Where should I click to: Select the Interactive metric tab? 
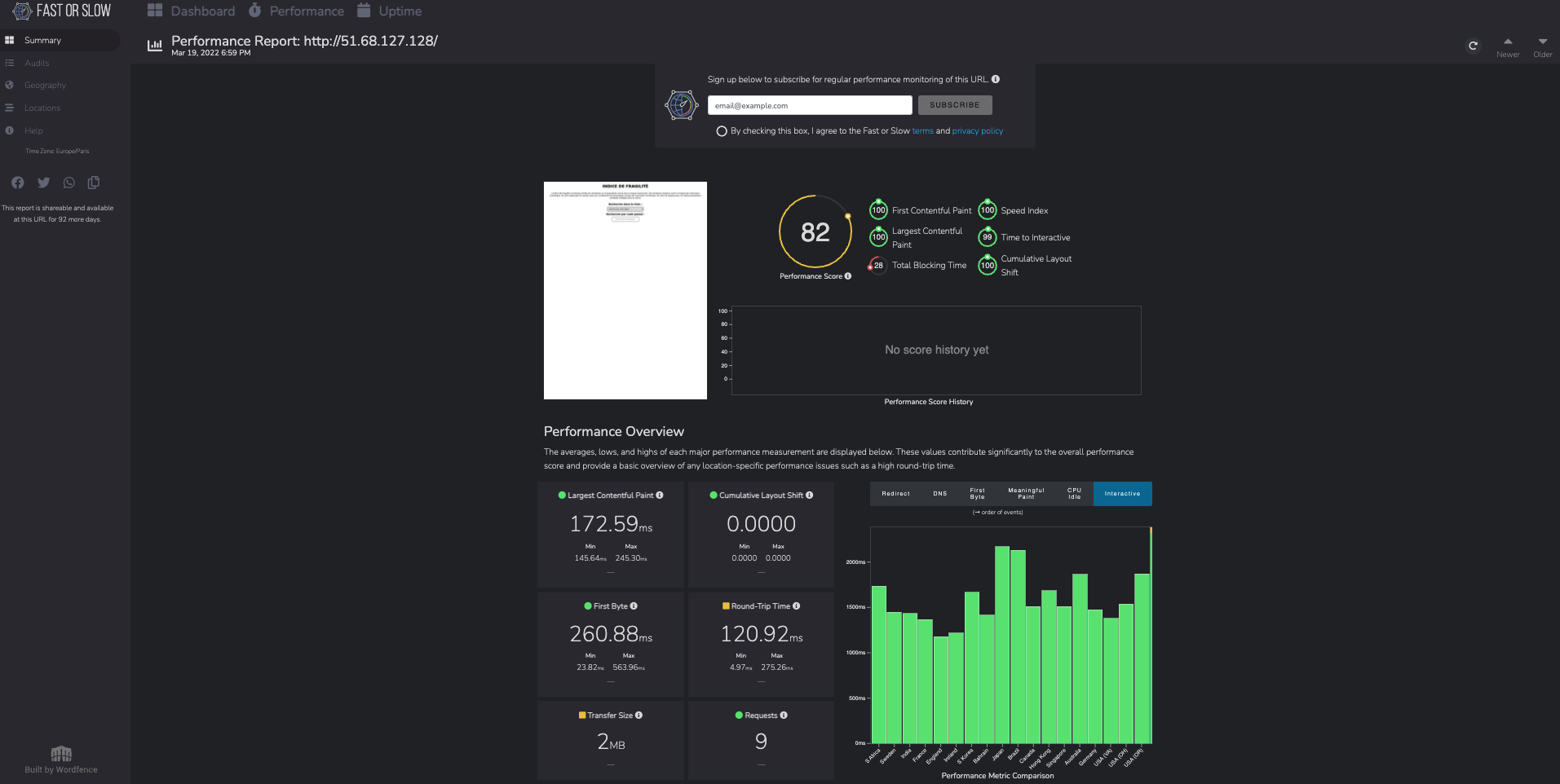(1123, 494)
